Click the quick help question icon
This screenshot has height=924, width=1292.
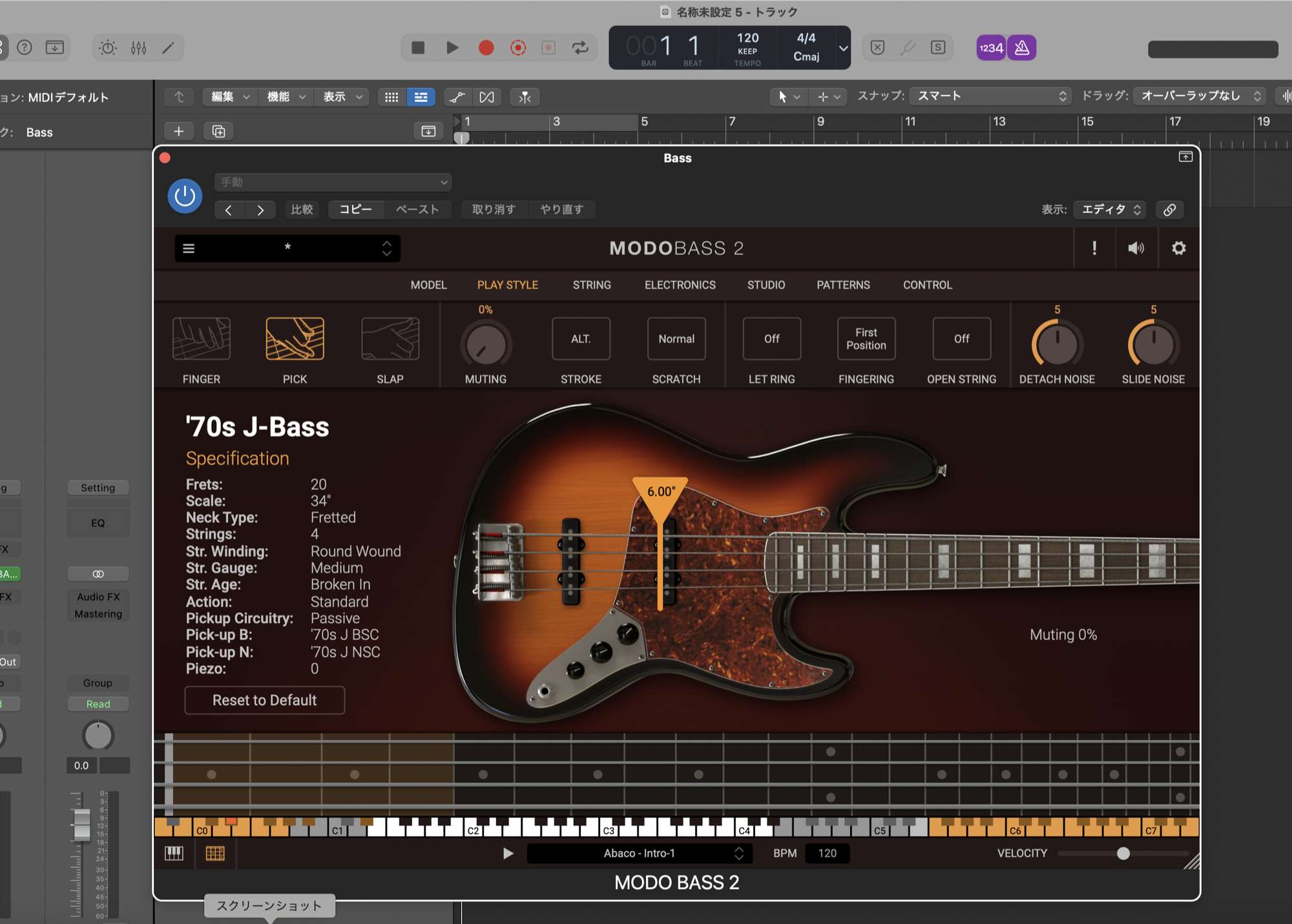pyautogui.click(x=25, y=47)
